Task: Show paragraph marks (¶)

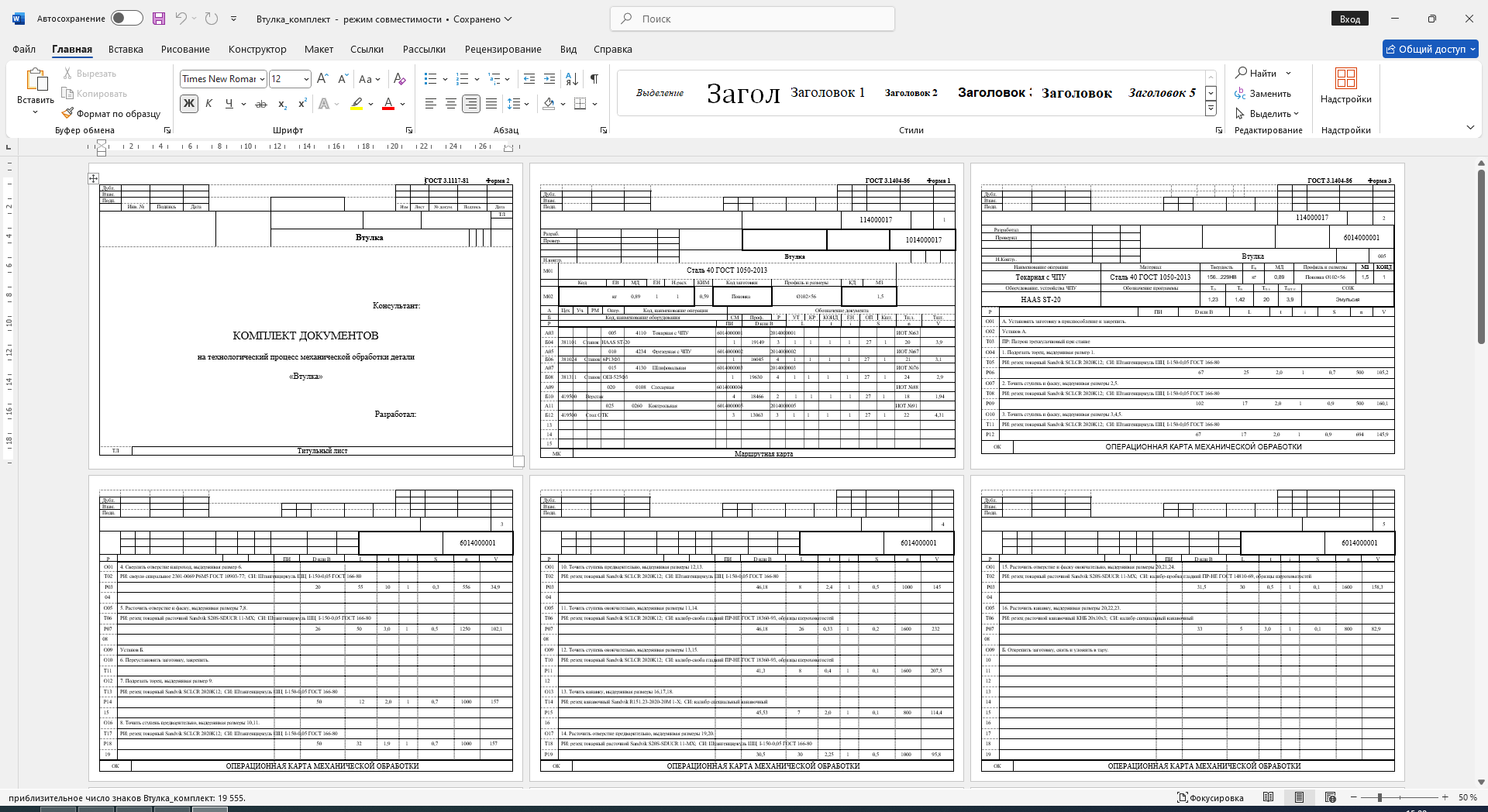Action: [x=594, y=79]
